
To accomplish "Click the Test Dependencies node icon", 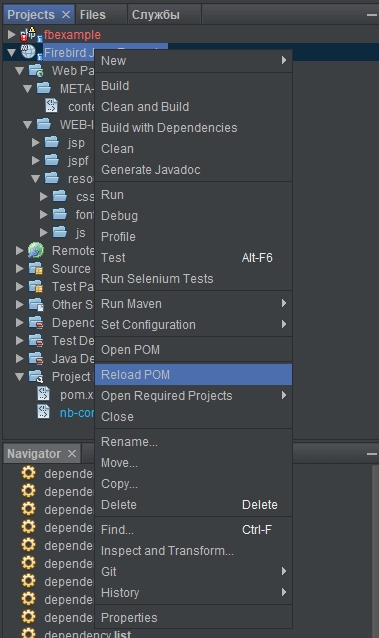I will coord(36,340).
